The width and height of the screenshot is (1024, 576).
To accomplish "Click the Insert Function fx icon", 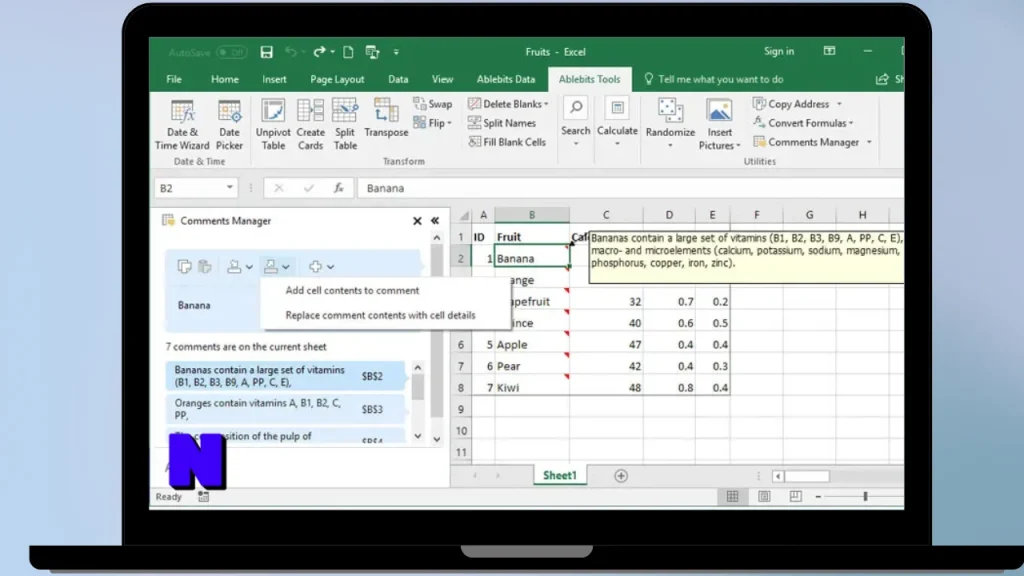I will pos(338,188).
